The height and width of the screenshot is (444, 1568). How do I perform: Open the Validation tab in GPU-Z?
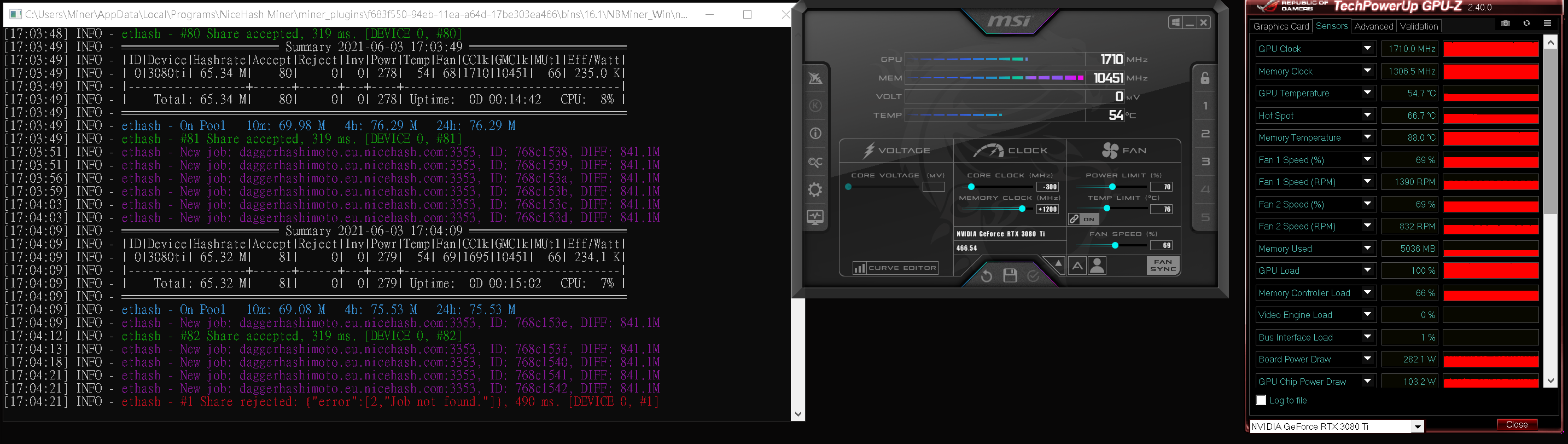pos(1418,26)
